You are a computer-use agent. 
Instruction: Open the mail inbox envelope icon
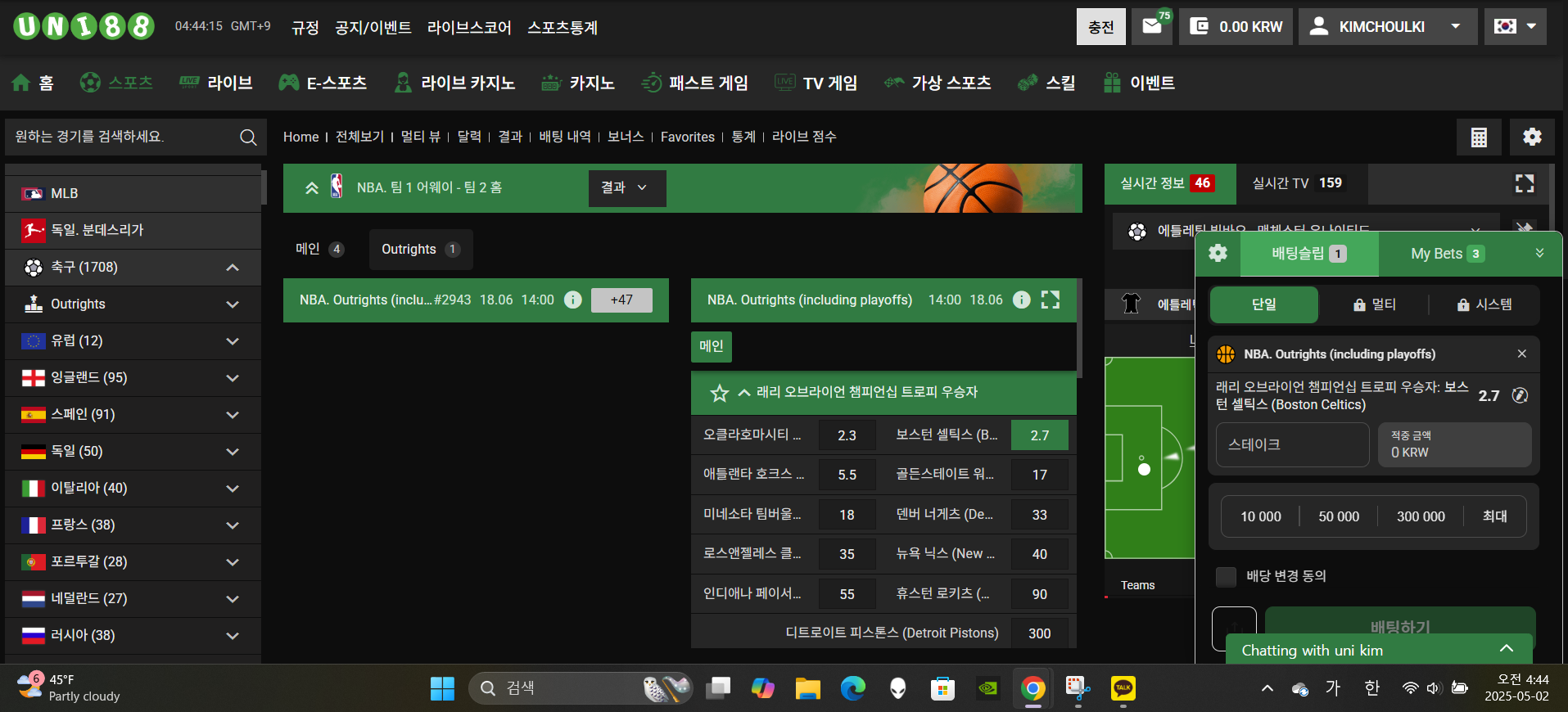[1152, 26]
